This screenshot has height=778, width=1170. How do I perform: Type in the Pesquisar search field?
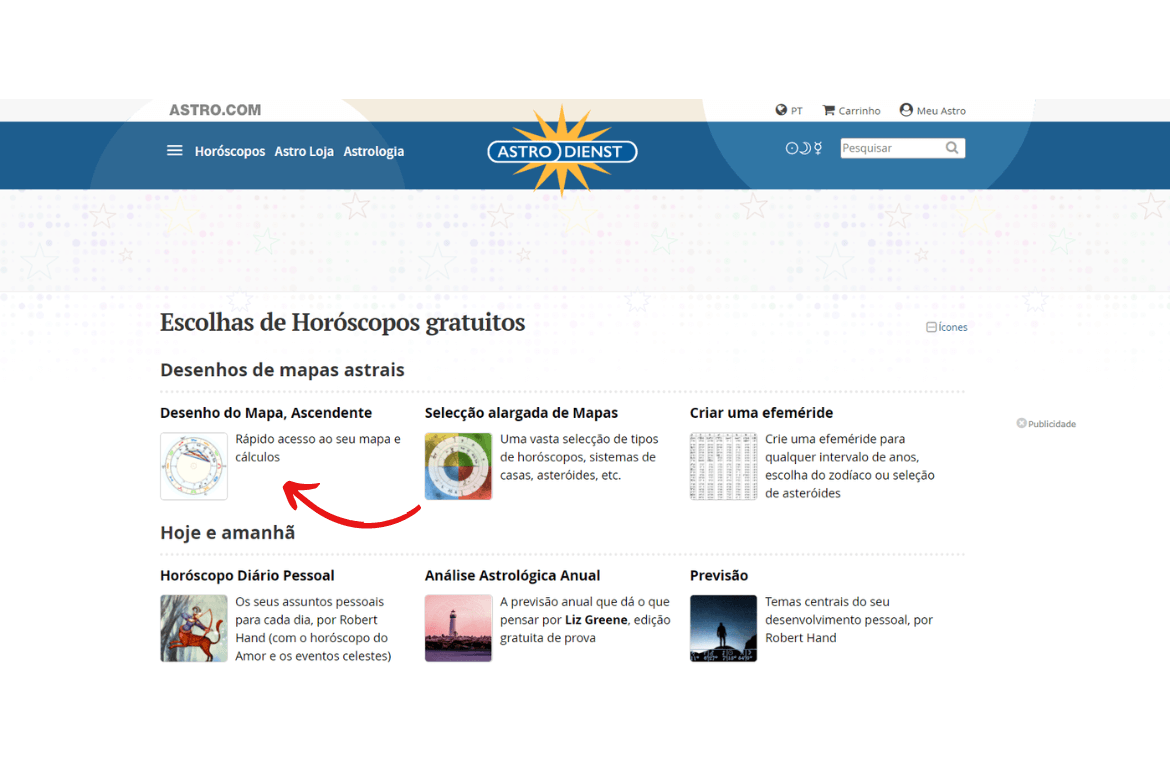890,148
